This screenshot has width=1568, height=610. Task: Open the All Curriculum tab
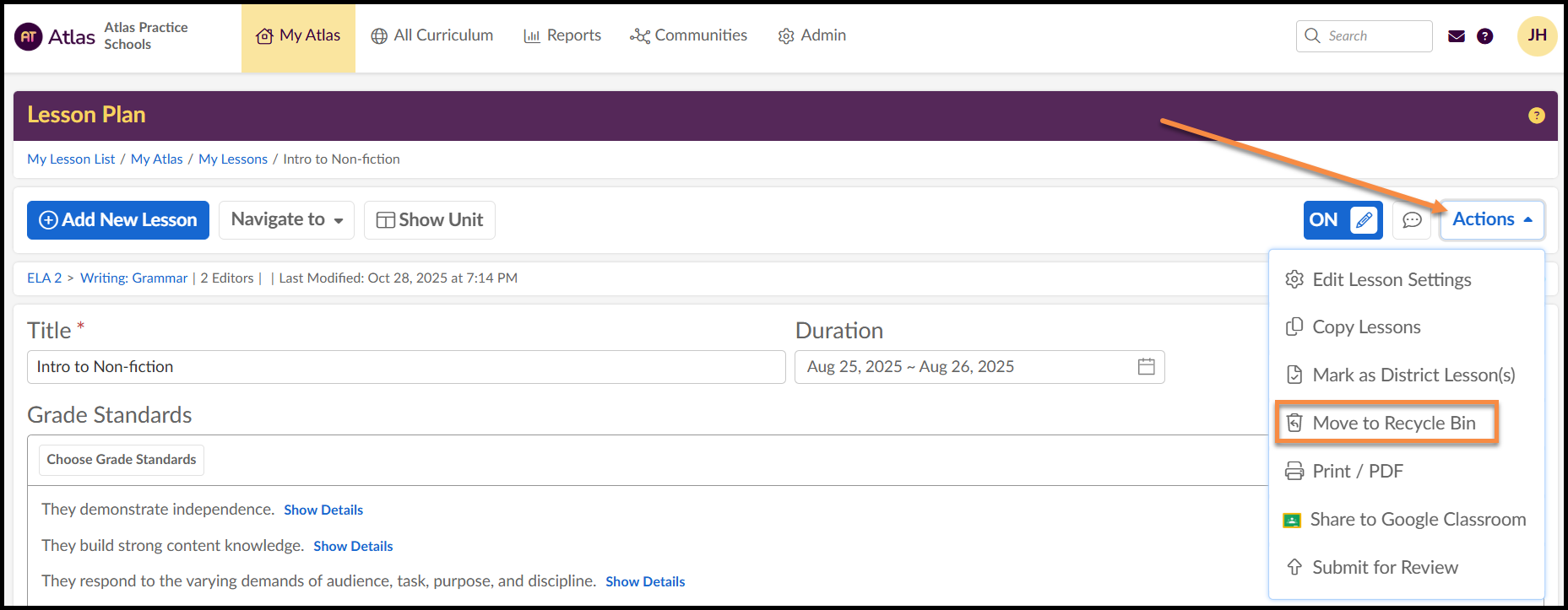[x=432, y=35]
